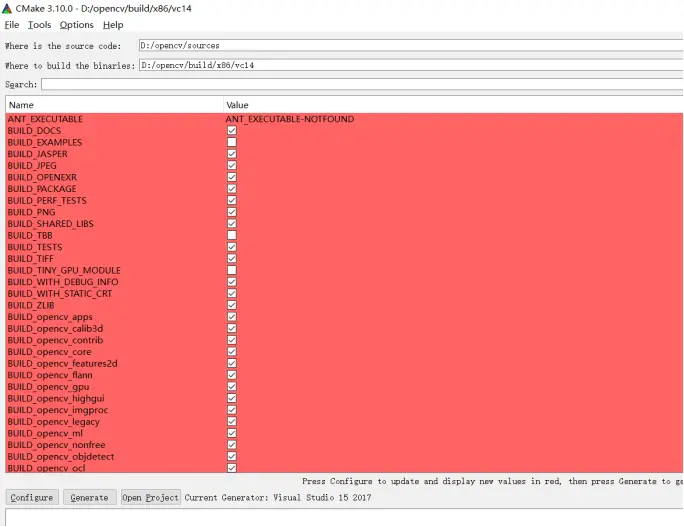Disable the BUILD_opencv_ml checkbox

point(232,433)
